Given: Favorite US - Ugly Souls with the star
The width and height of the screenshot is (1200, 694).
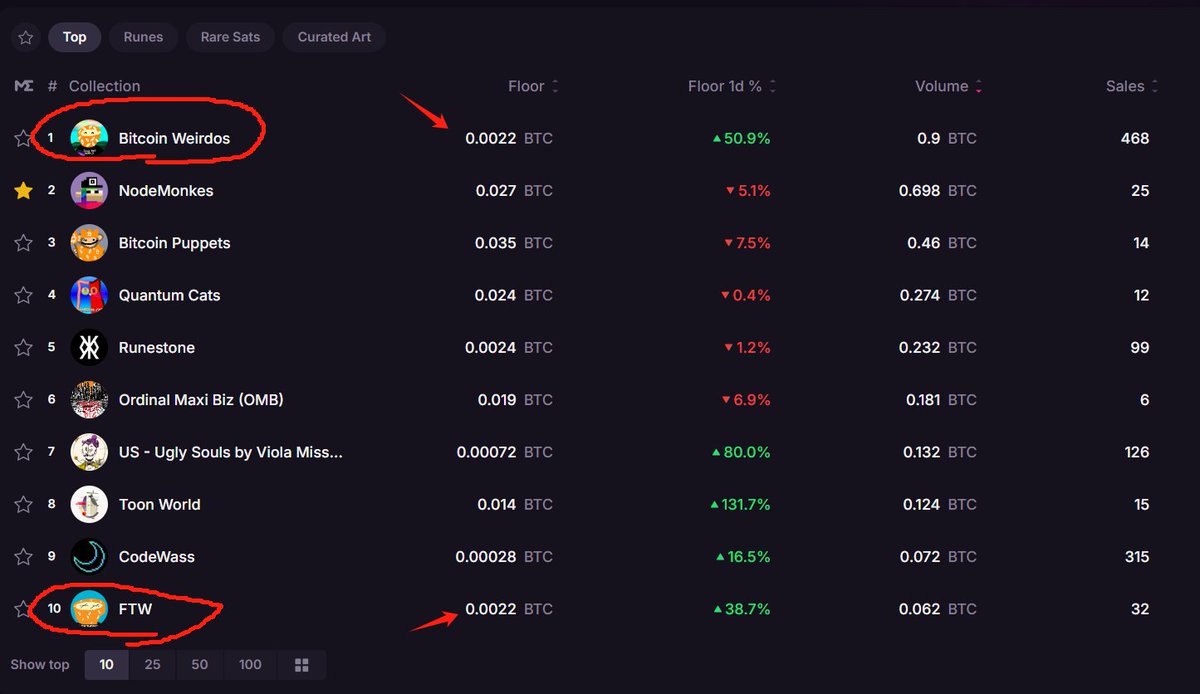Looking at the screenshot, I should click(x=23, y=452).
